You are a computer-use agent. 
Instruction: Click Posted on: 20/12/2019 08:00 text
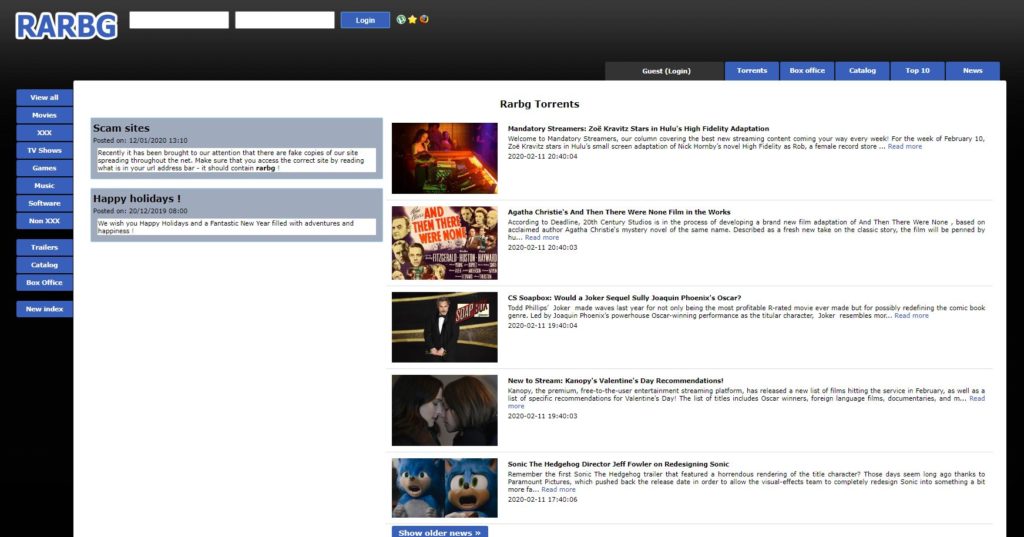pyautogui.click(x=140, y=211)
